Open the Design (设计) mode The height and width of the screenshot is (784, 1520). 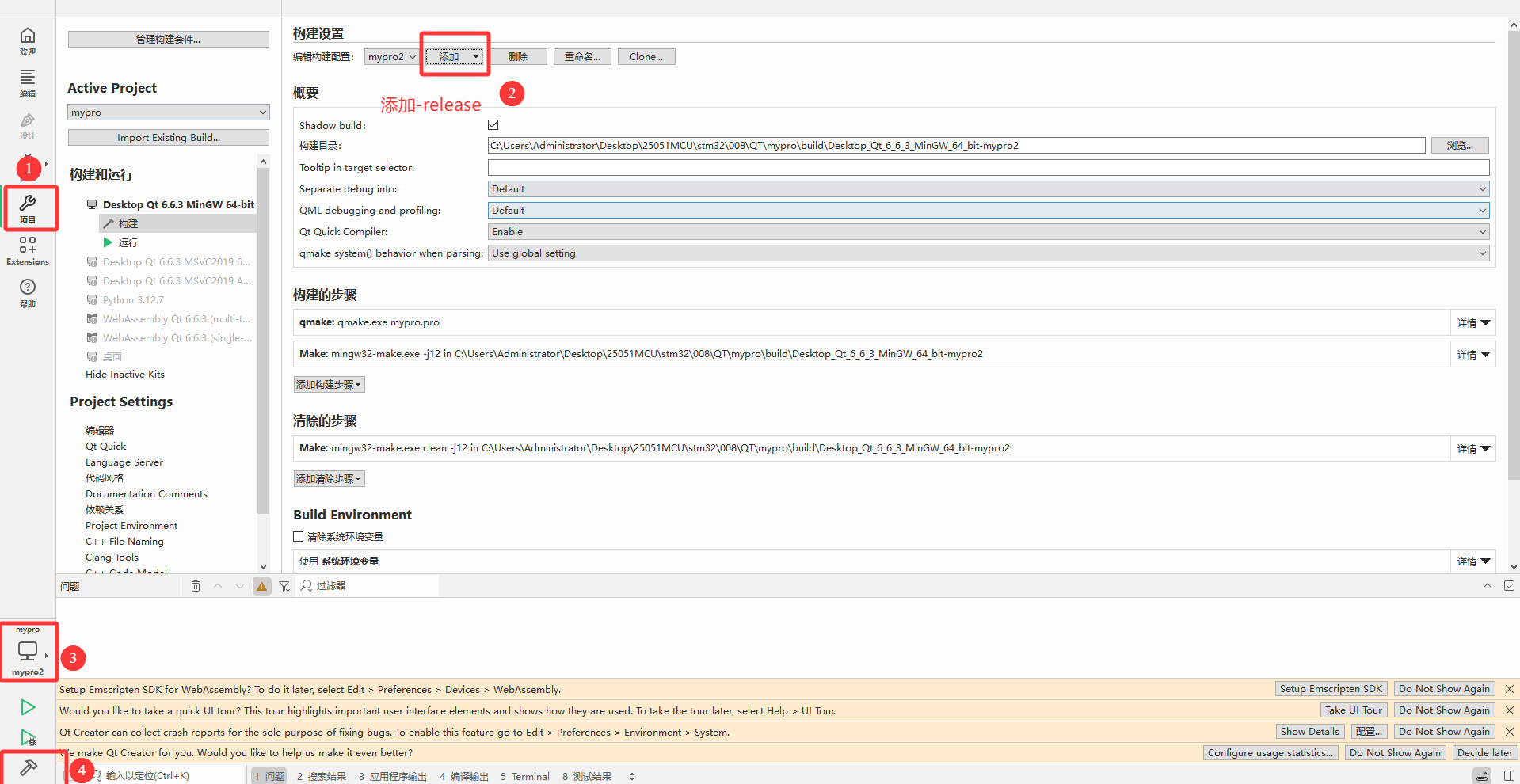tap(28, 125)
